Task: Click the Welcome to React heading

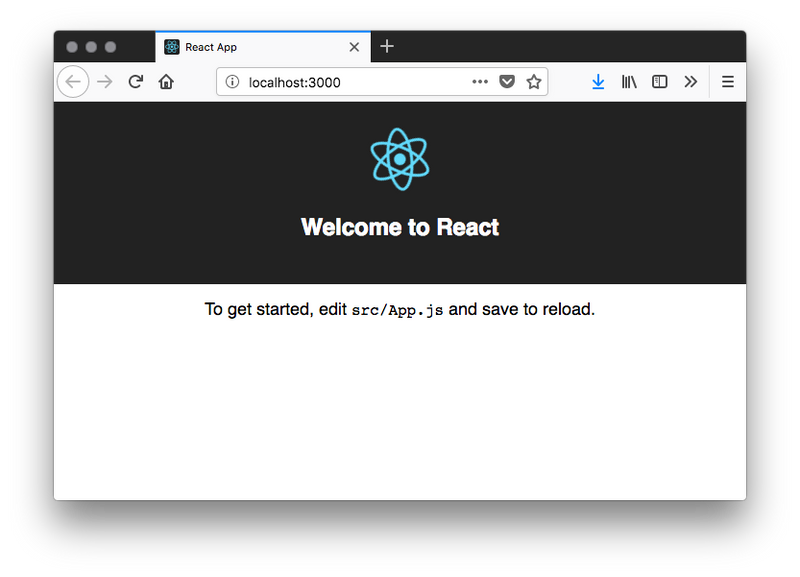Action: pos(399,227)
